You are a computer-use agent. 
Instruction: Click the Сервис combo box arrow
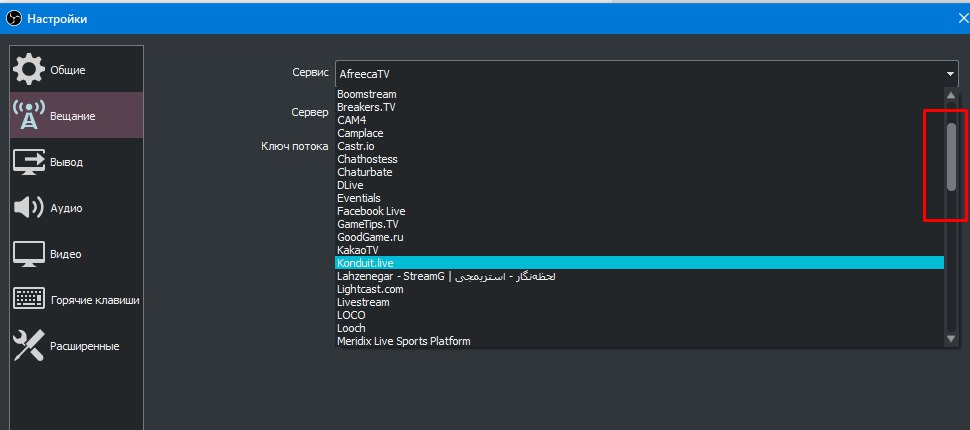pyautogui.click(x=950, y=74)
